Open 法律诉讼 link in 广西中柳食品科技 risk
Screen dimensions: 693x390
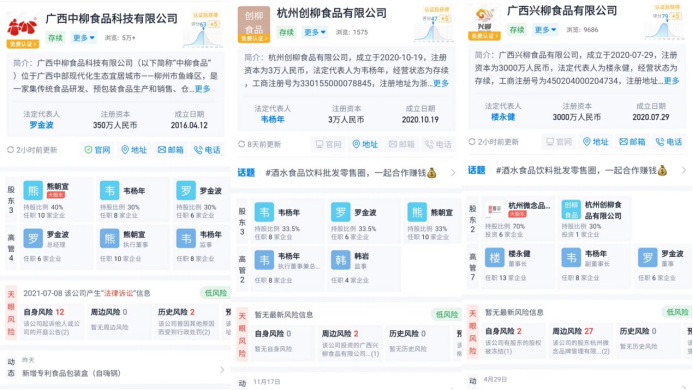[x=118, y=293]
